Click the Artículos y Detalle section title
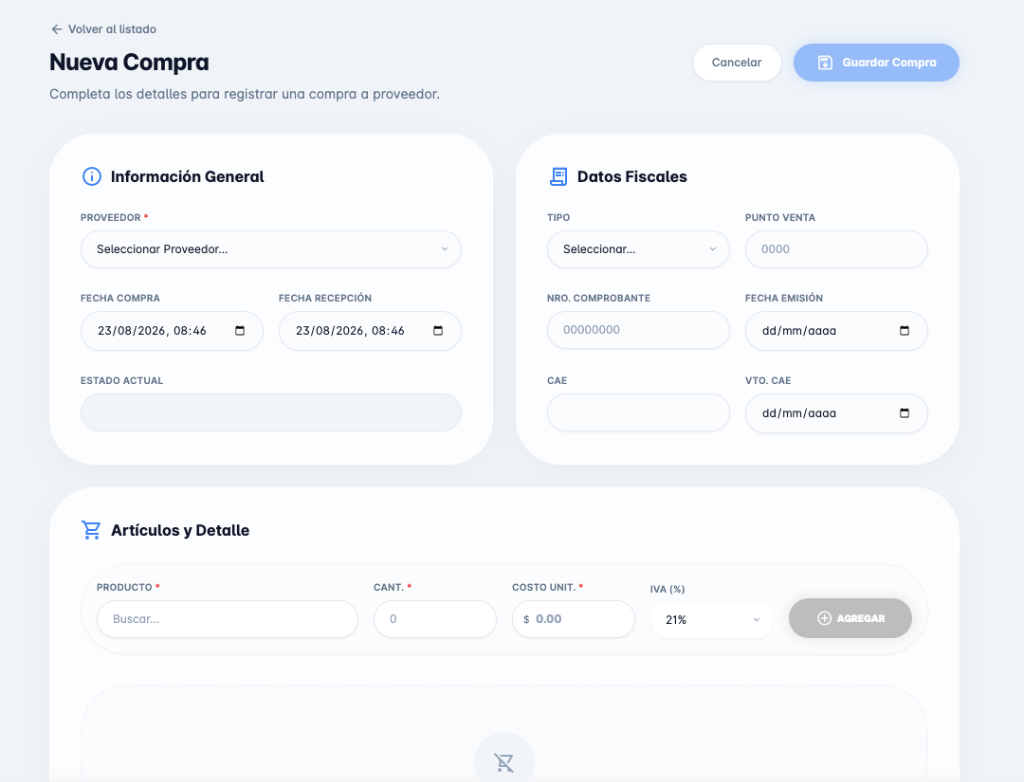Image resolution: width=1024 pixels, height=782 pixels. click(x=180, y=530)
